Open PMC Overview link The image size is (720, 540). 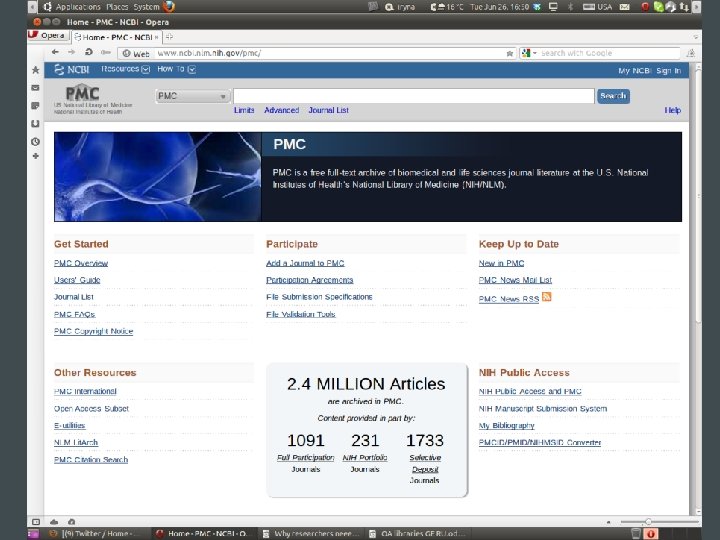point(81,263)
